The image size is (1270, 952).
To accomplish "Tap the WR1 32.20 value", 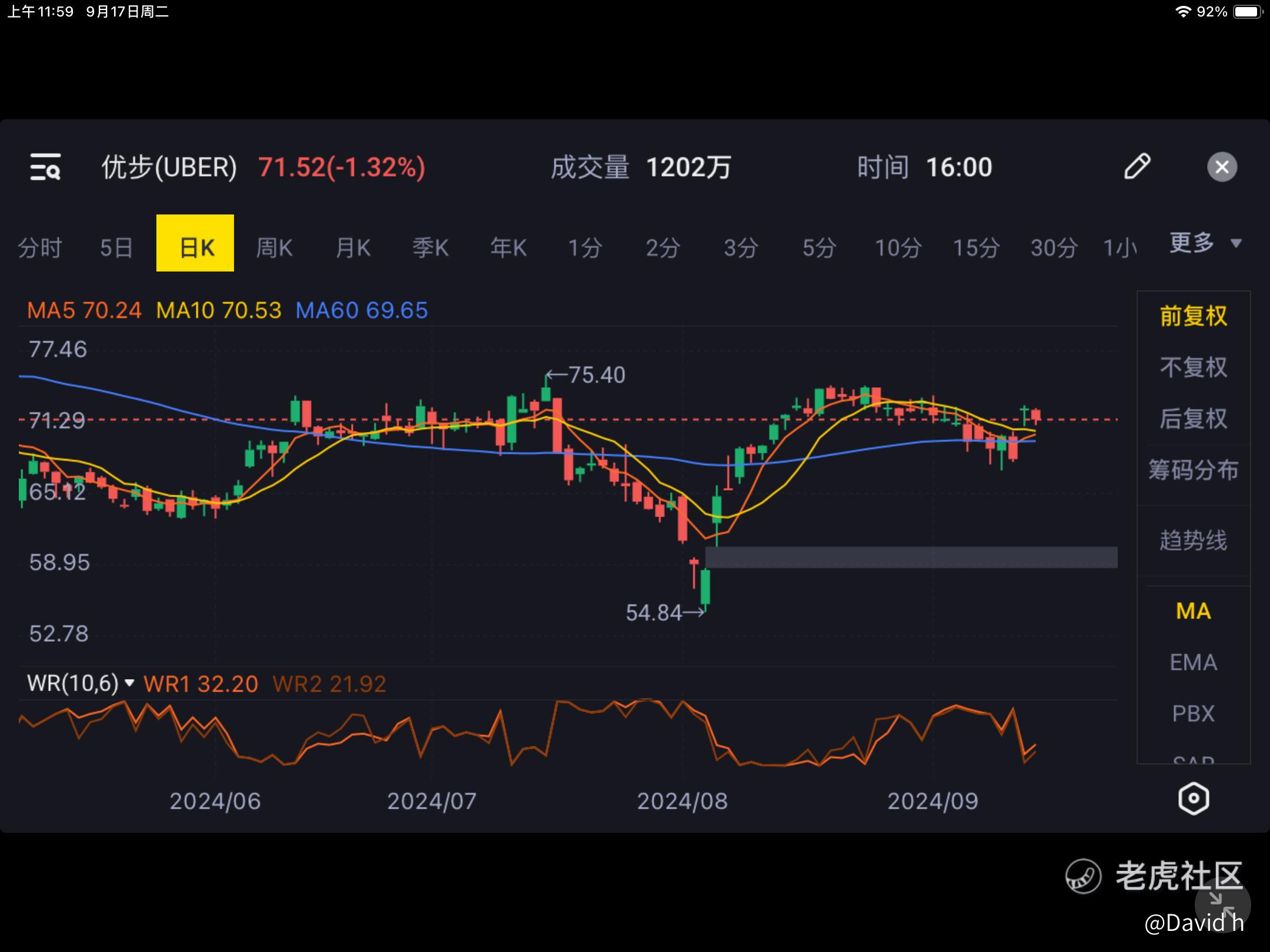I will pyautogui.click(x=200, y=684).
